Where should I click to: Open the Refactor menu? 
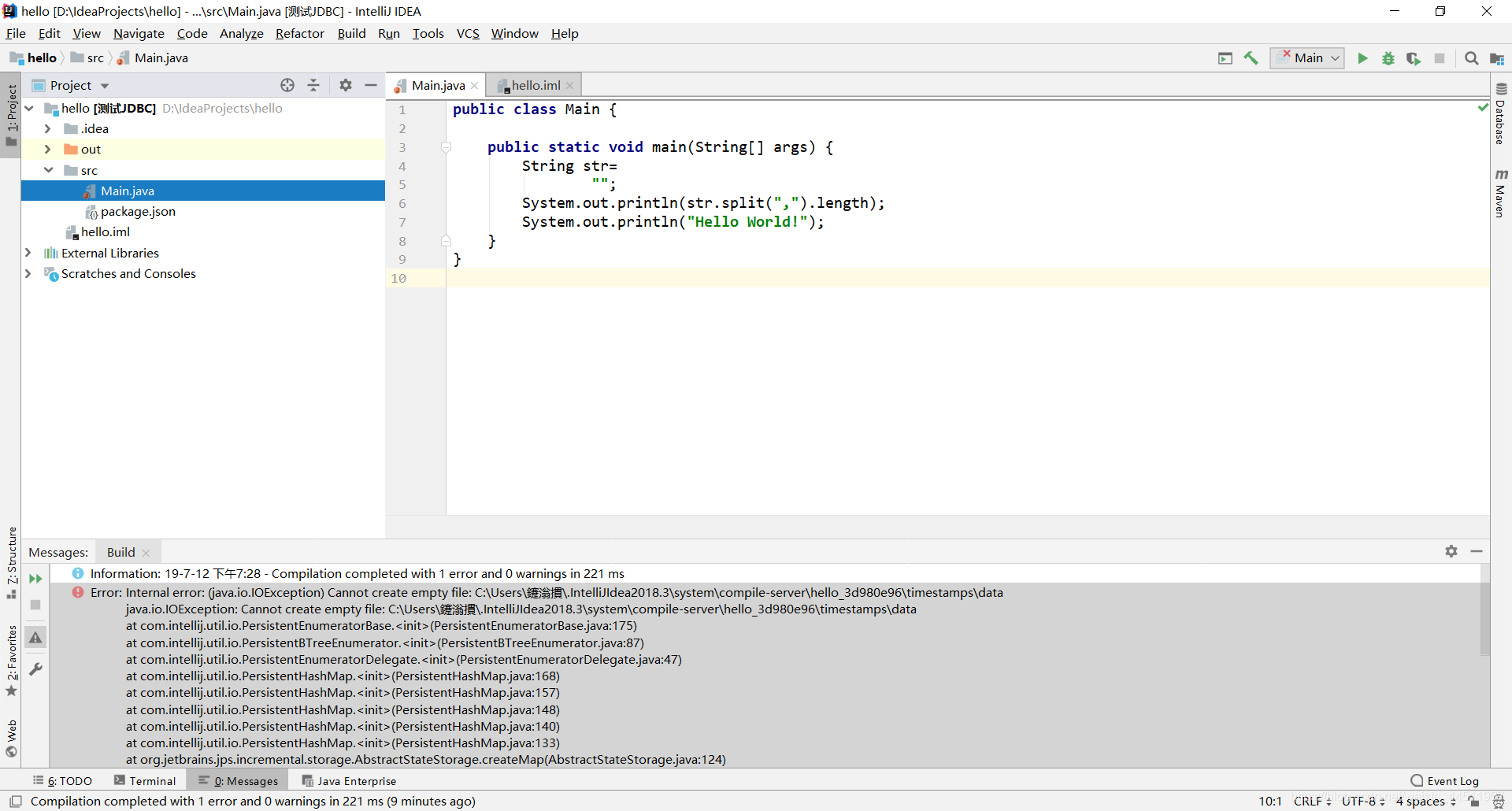299,33
